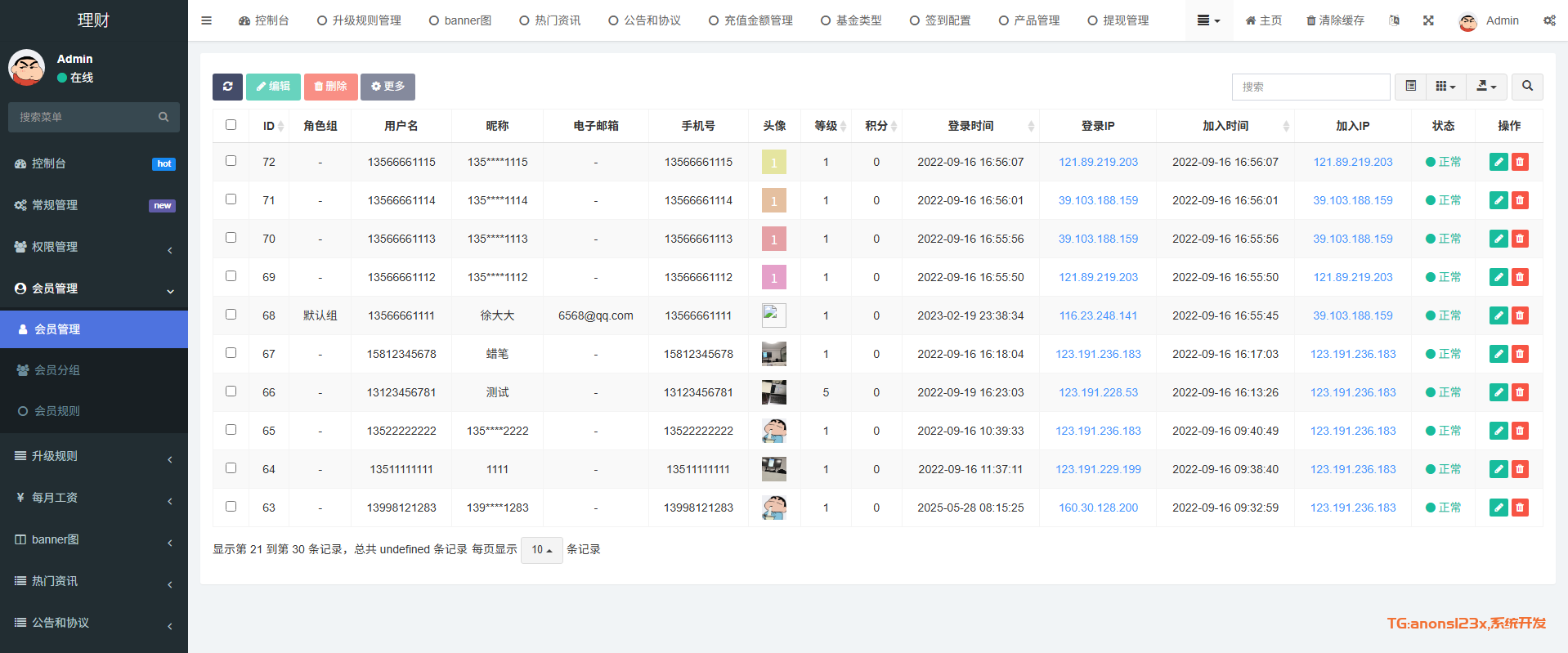The height and width of the screenshot is (653, 1568).
Task: Click the edit pencil icon for ID 68
Action: coord(1499,315)
